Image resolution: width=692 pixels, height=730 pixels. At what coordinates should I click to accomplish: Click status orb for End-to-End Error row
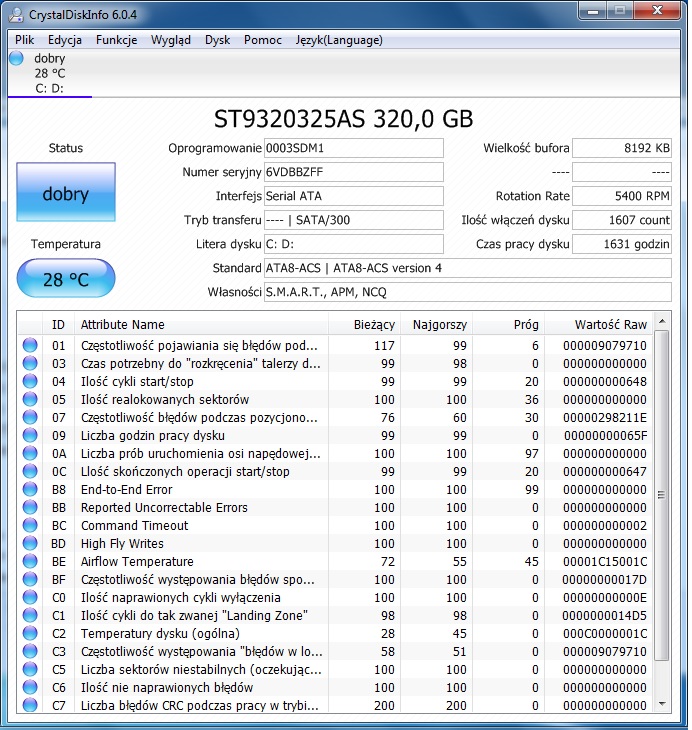click(x=30, y=489)
